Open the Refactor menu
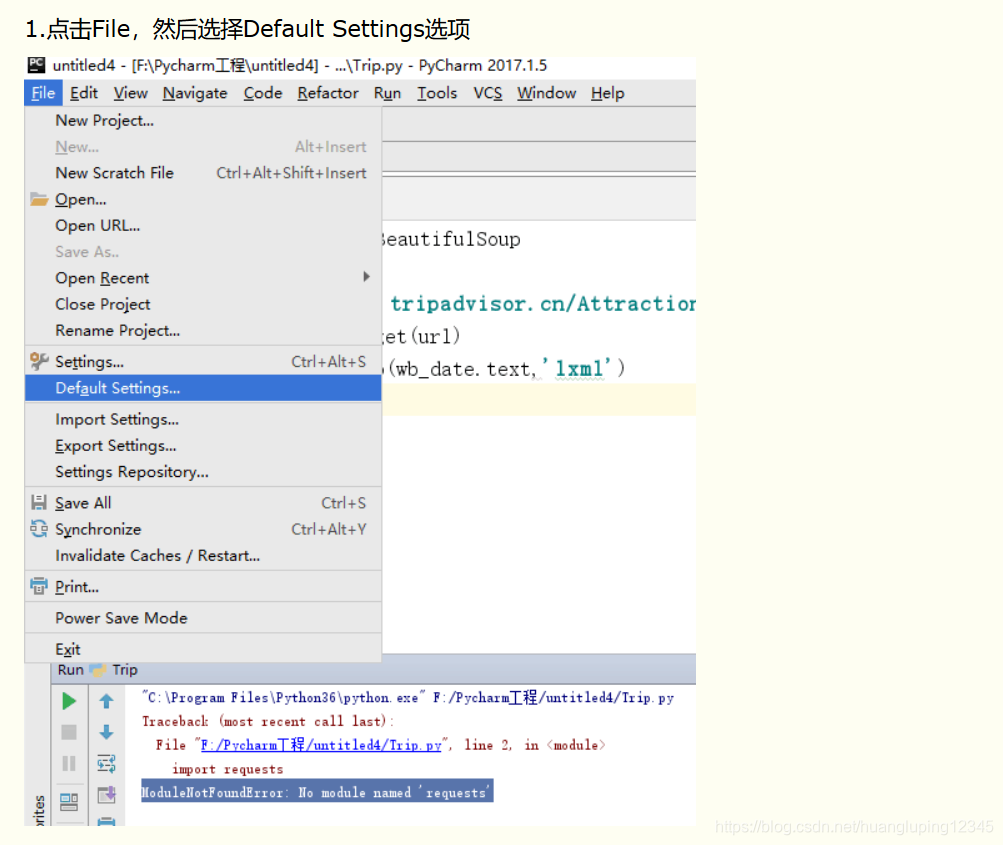This screenshot has height=845, width=1003. pyautogui.click(x=328, y=93)
